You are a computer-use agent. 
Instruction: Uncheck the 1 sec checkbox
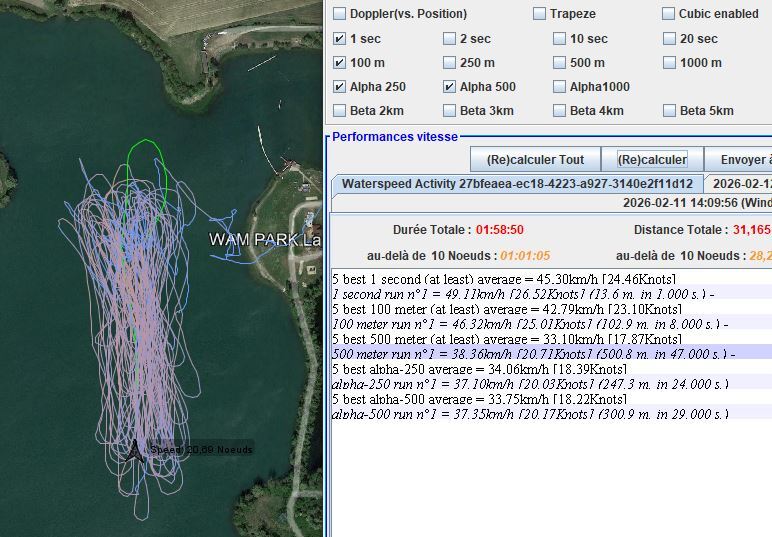click(339, 38)
